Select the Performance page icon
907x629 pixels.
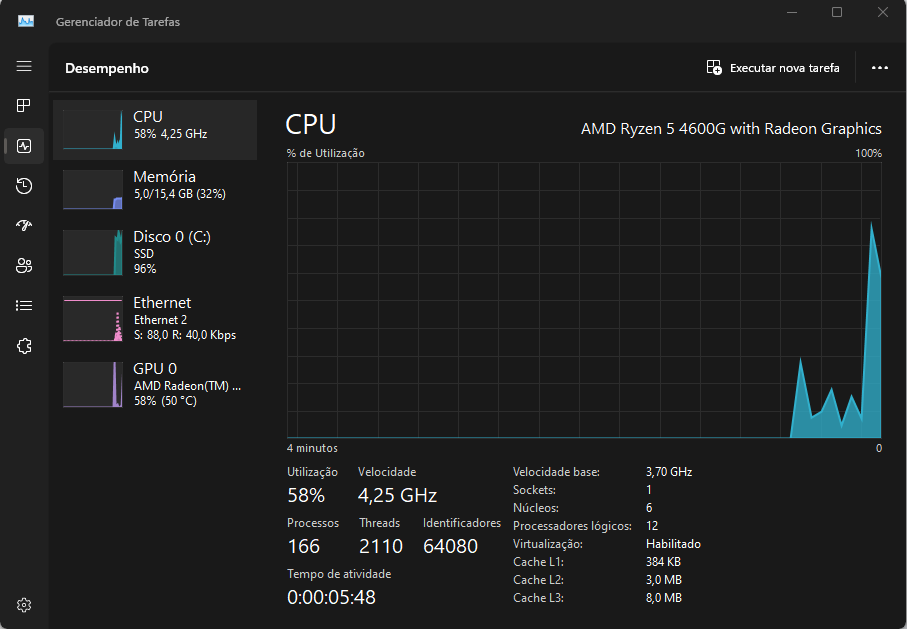click(24, 146)
